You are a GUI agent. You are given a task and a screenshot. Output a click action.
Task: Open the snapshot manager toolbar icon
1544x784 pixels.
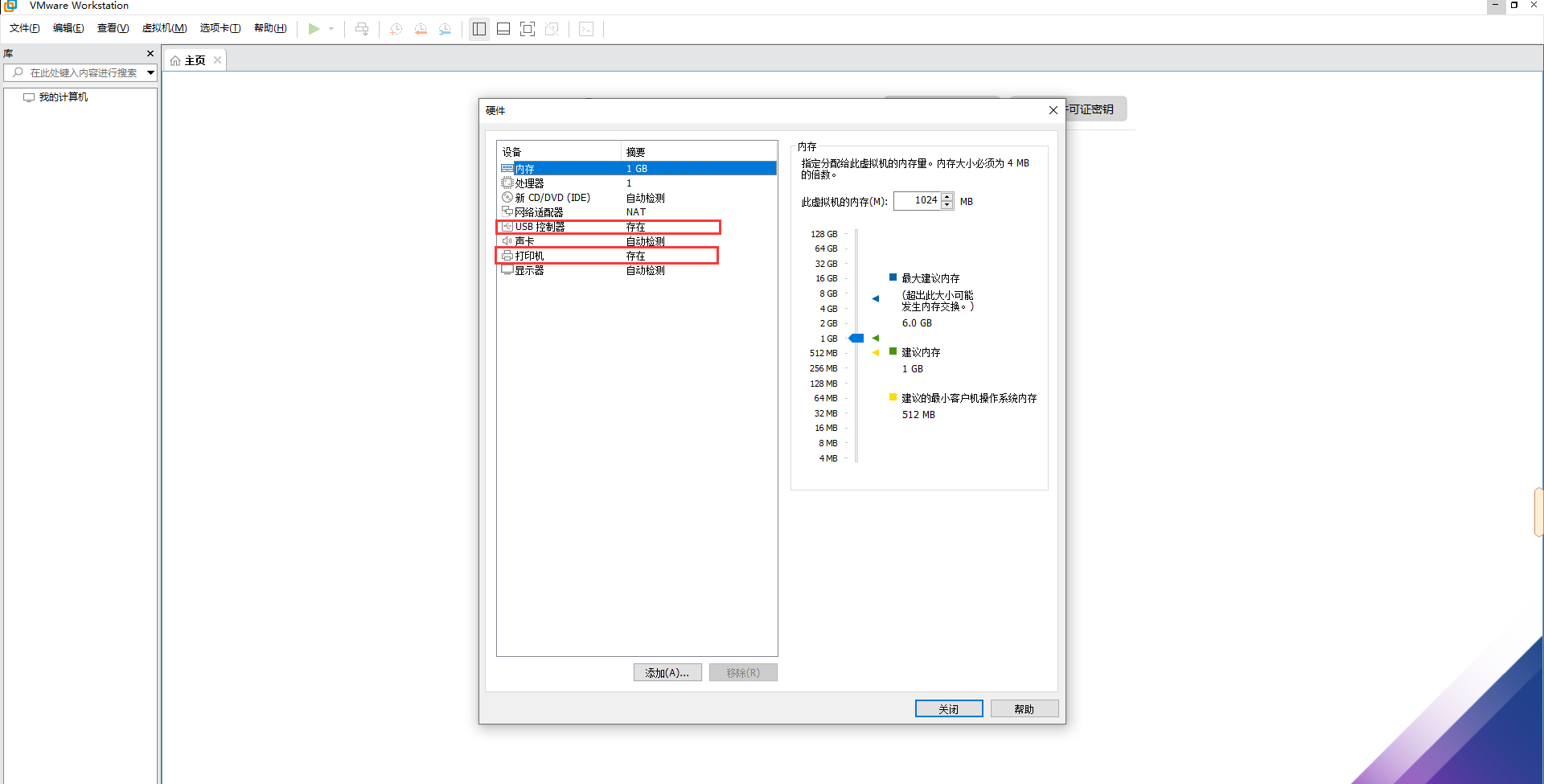445,29
